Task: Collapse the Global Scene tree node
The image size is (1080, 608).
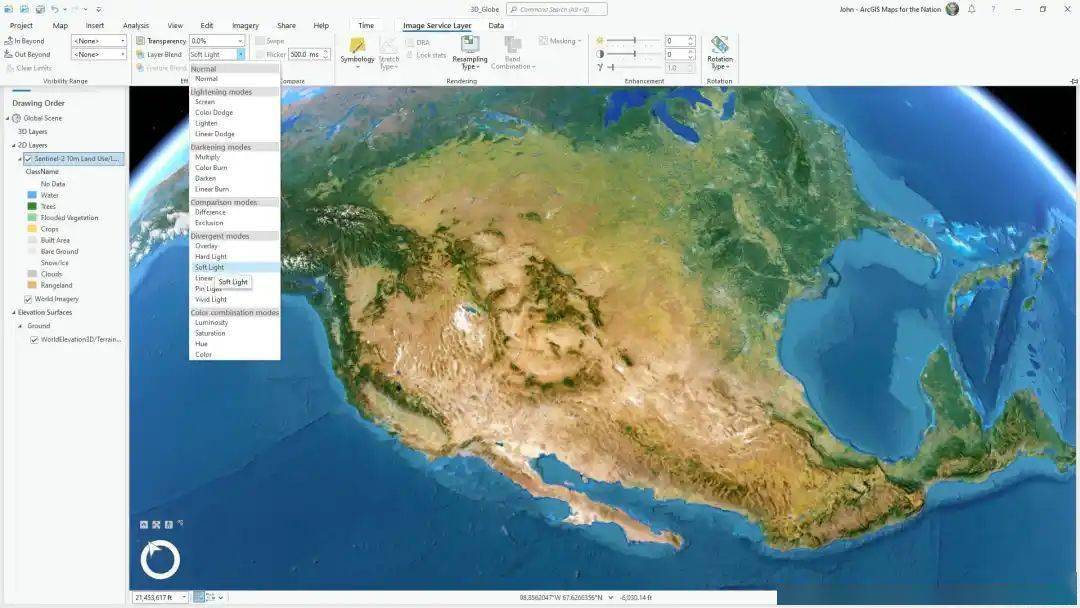Action: click(x=8, y=118)
